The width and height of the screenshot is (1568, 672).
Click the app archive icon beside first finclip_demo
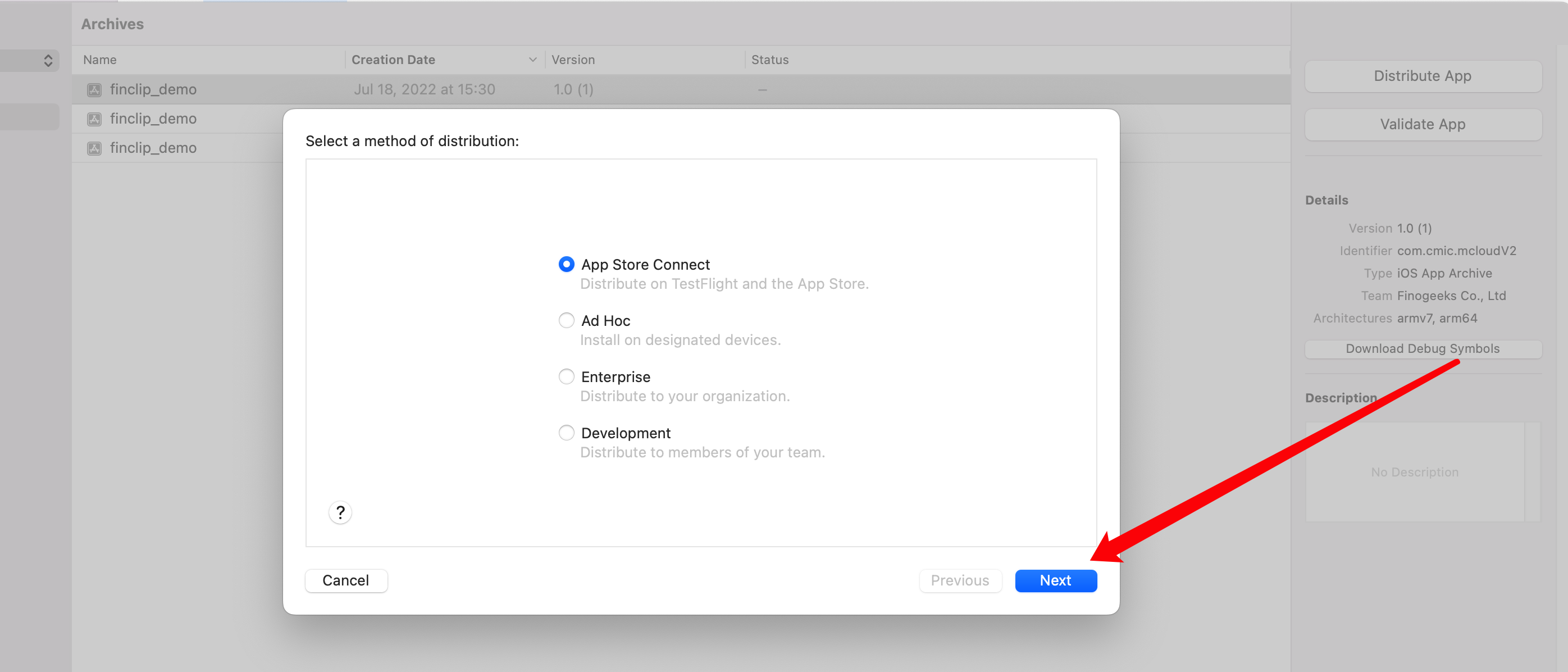click(95, 89)
